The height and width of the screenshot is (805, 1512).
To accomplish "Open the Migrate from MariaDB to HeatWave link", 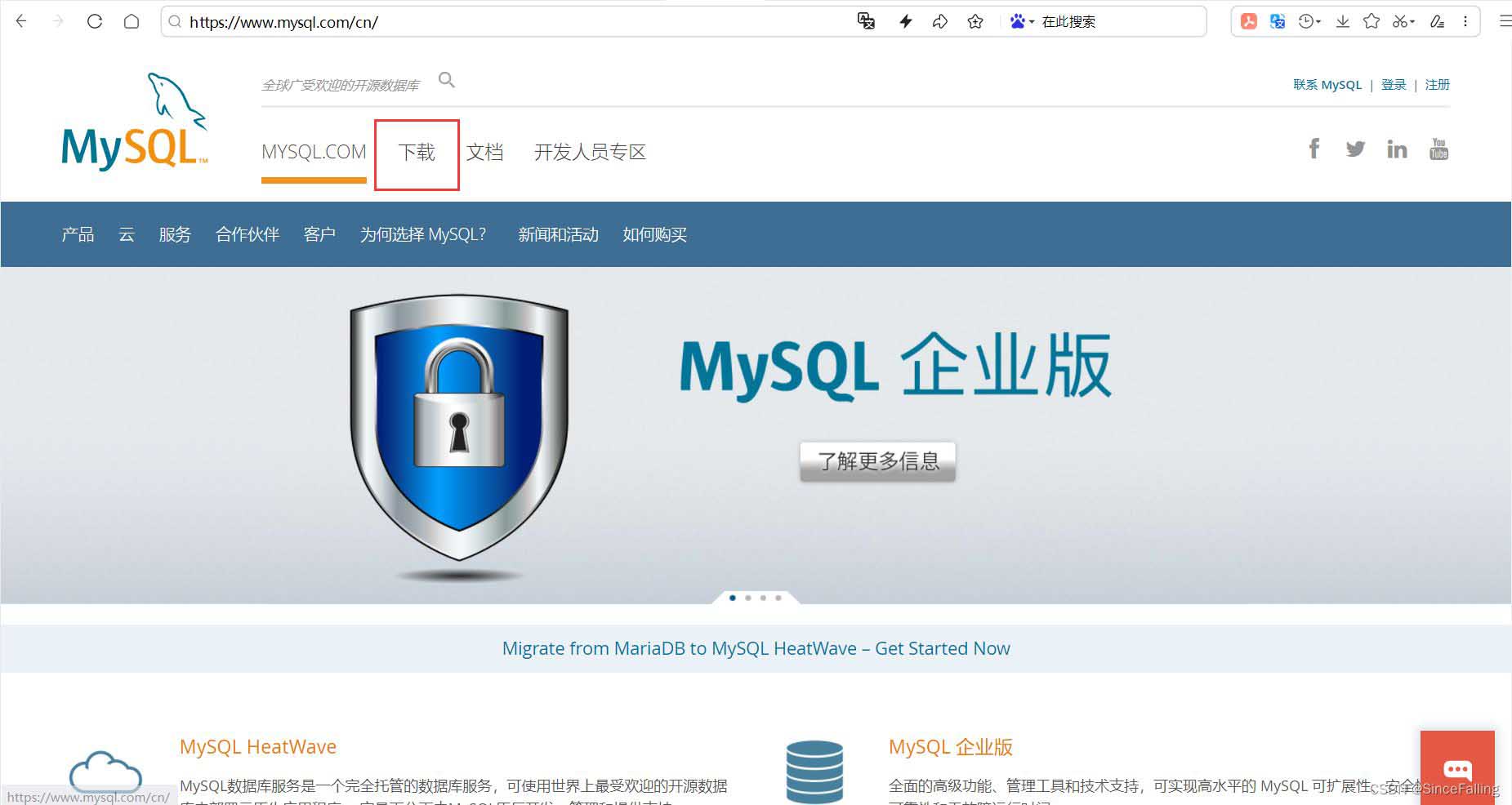I will pyautogui.click(x=756, y=649).
